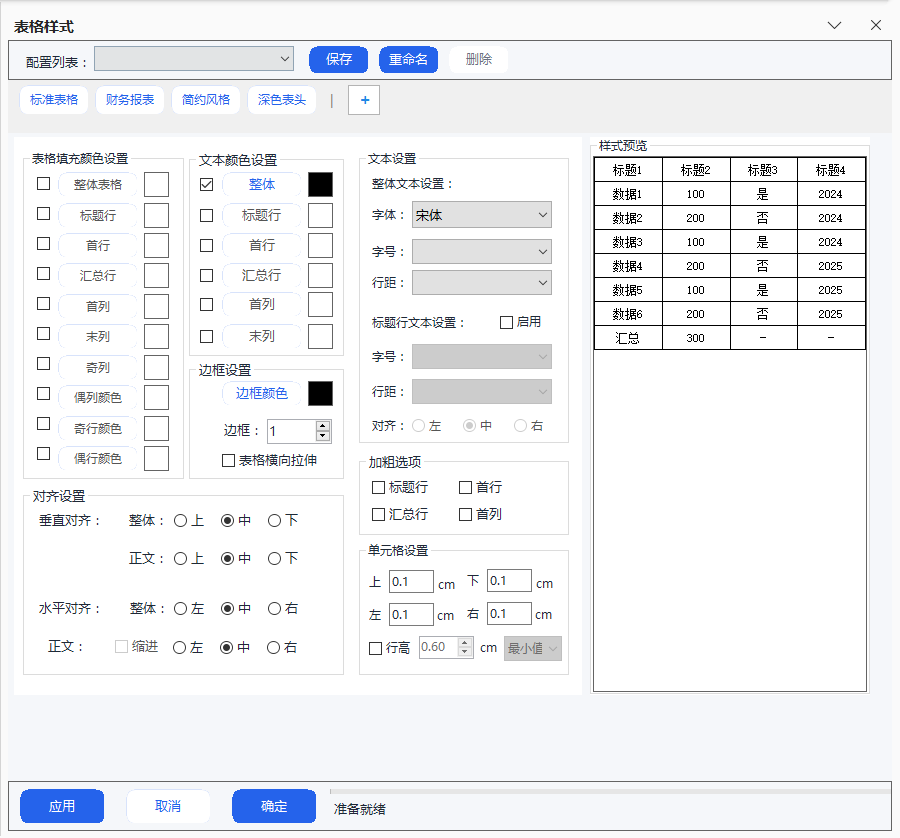
Task: Toggle 首行 text color checkbox
Action: coord(206,245)
